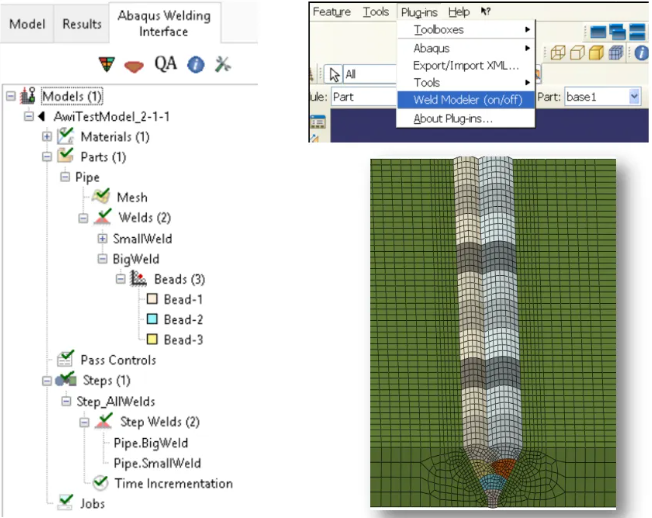This screenshot has height=518, width=652.
Task: Click the Bead-2 cyan color swatch
Action: click(x=152, y=319)
